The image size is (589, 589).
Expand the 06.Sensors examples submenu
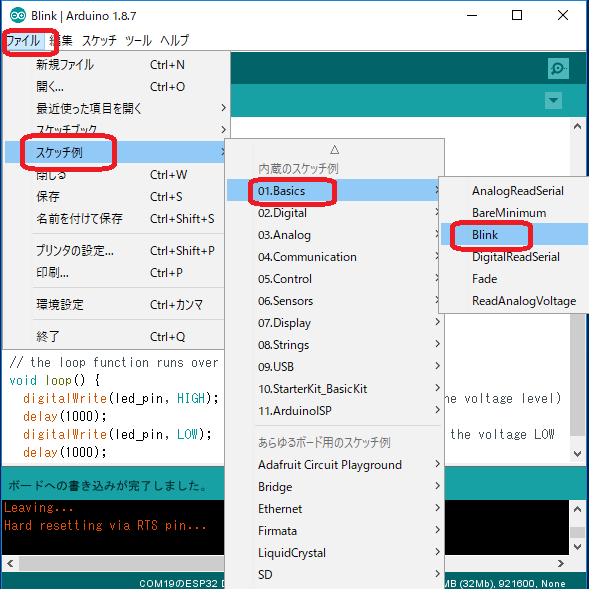point(334,301)
